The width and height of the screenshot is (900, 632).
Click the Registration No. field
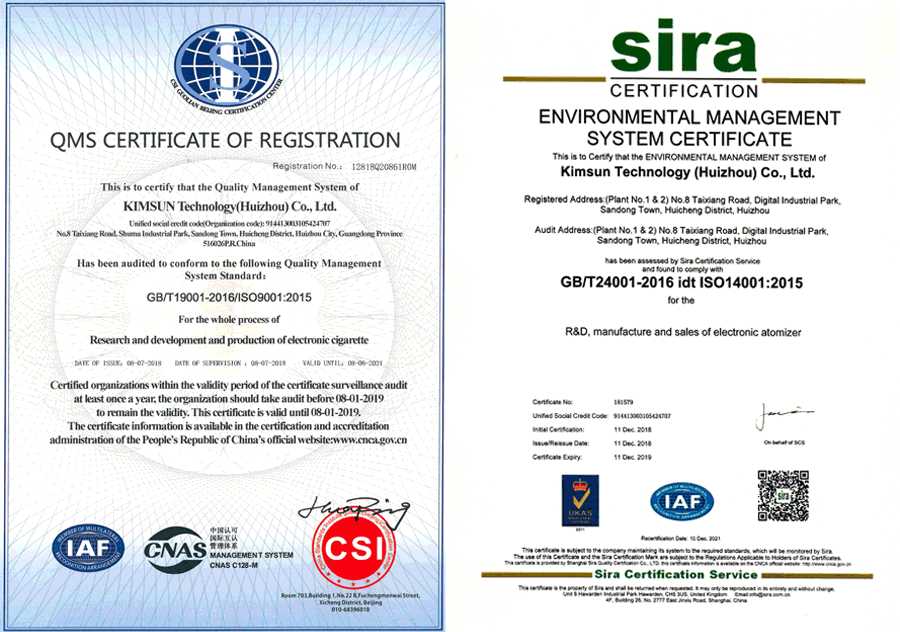pyautogui.click(x=344, y=166)
